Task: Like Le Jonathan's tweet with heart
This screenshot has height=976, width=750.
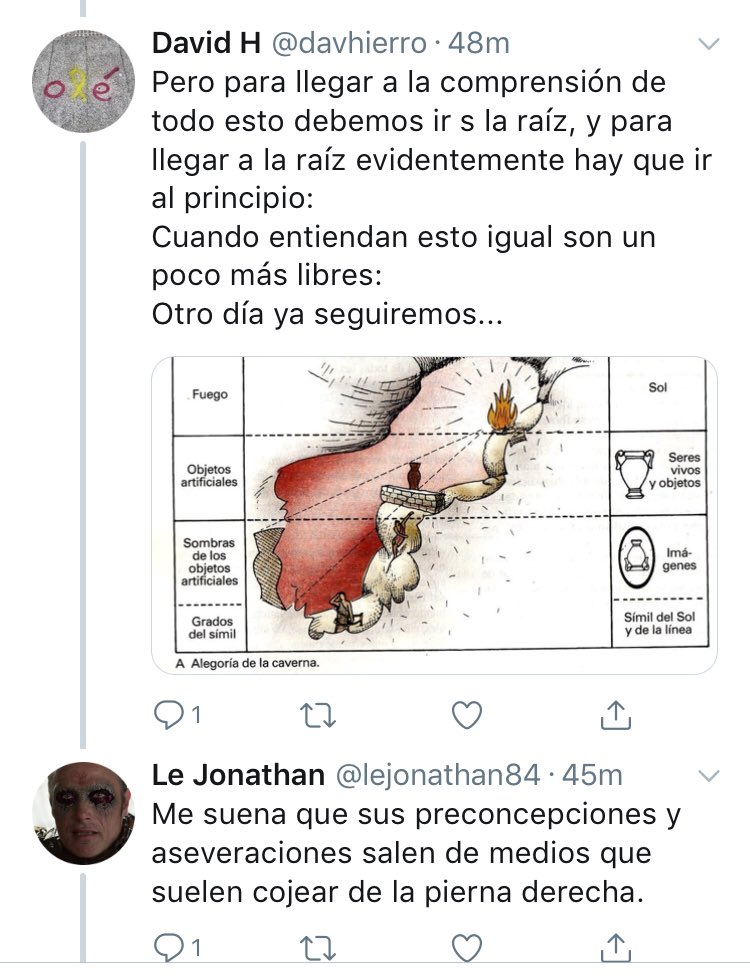Action: click(466, 948)
